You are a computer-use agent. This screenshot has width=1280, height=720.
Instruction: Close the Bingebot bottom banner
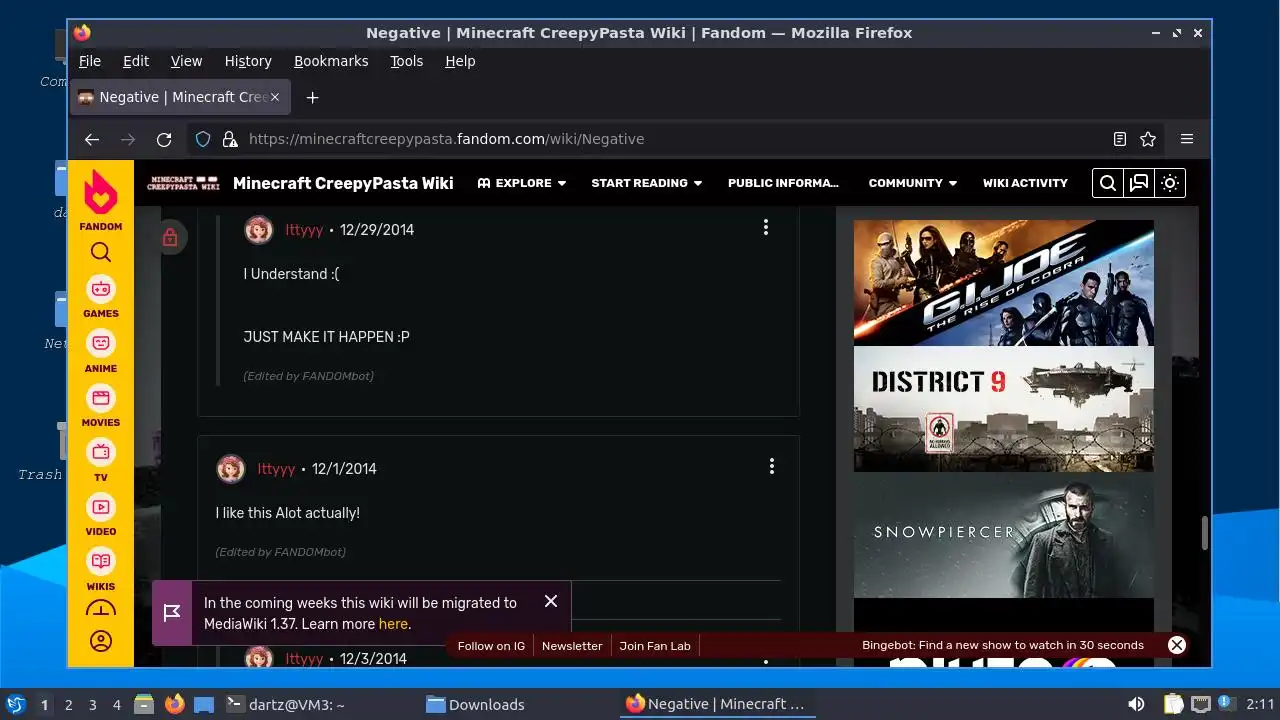pyautogui.click(x=1177, y=645)
